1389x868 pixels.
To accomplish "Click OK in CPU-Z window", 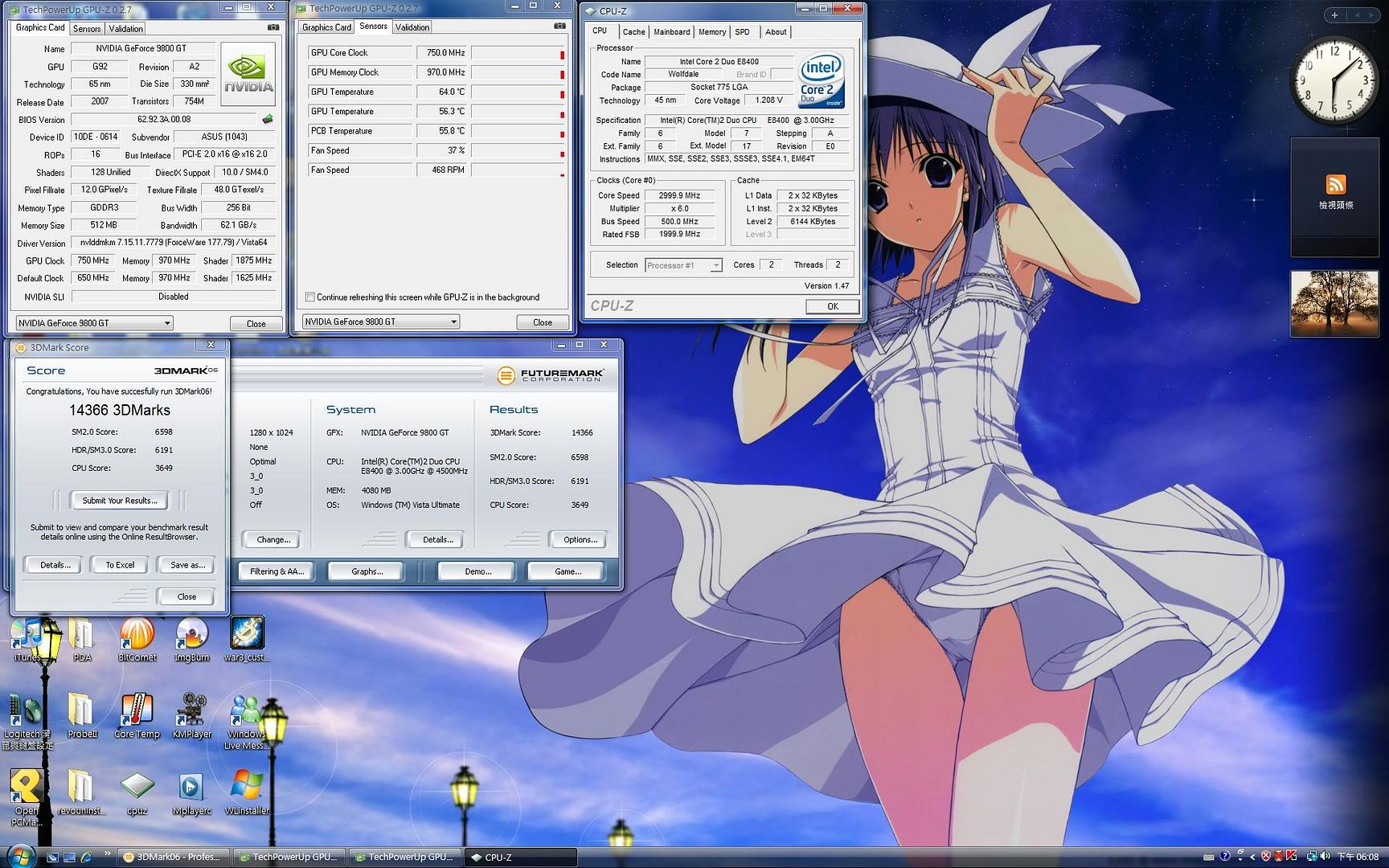I will click(x=832, y=306).
